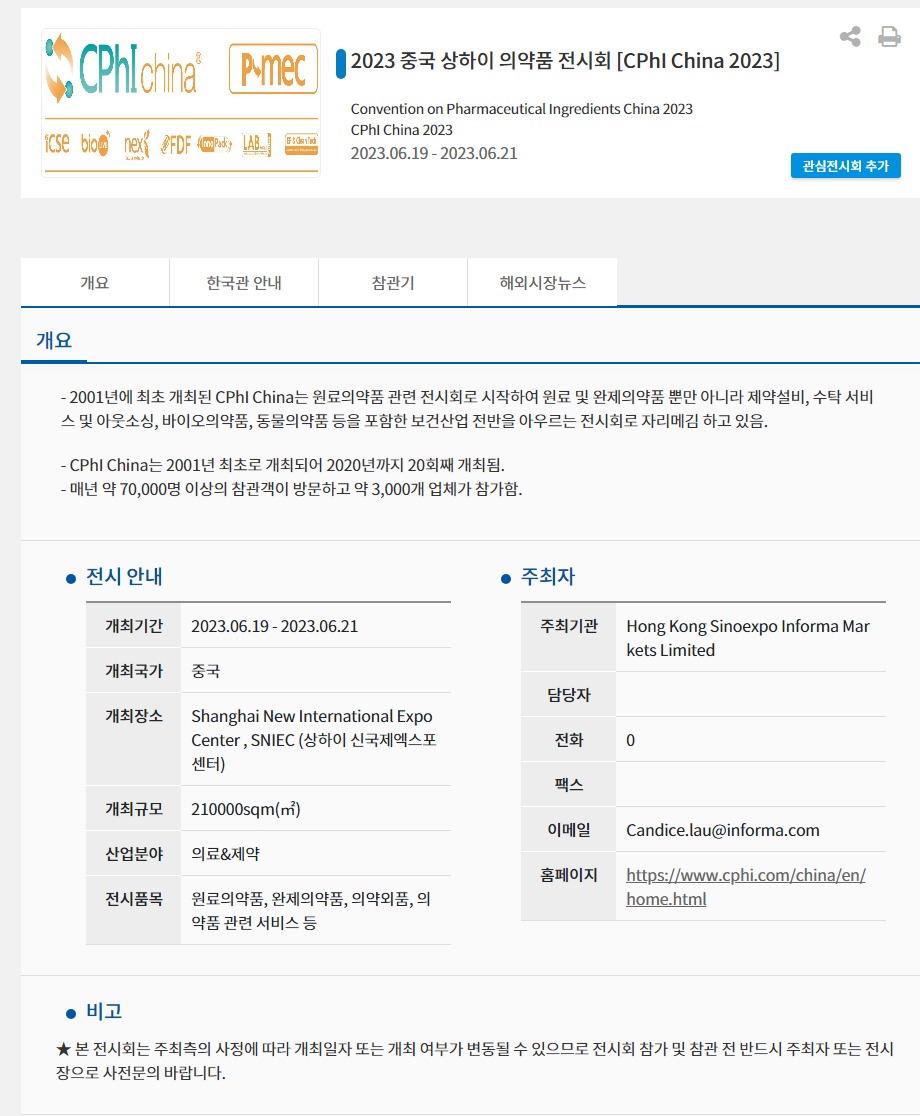Click the 팩스 label cell
This screenshot has width=920, height=1116.
569,785
